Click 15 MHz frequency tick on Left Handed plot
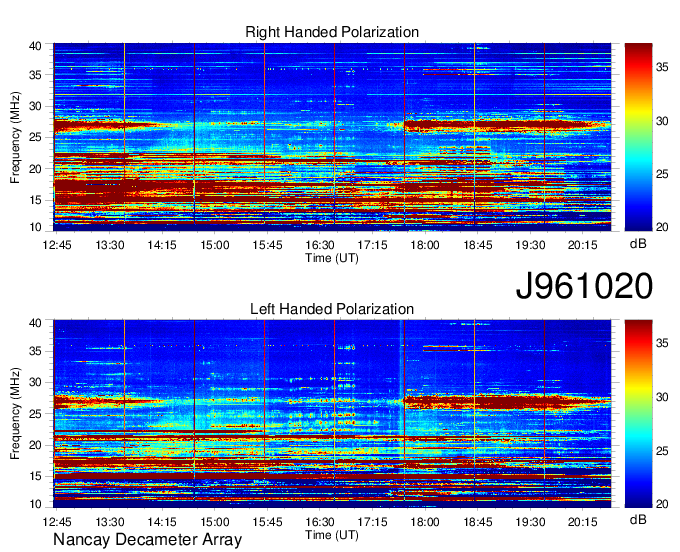This screenshot has width=680, height=552. [x=35, y=477]
